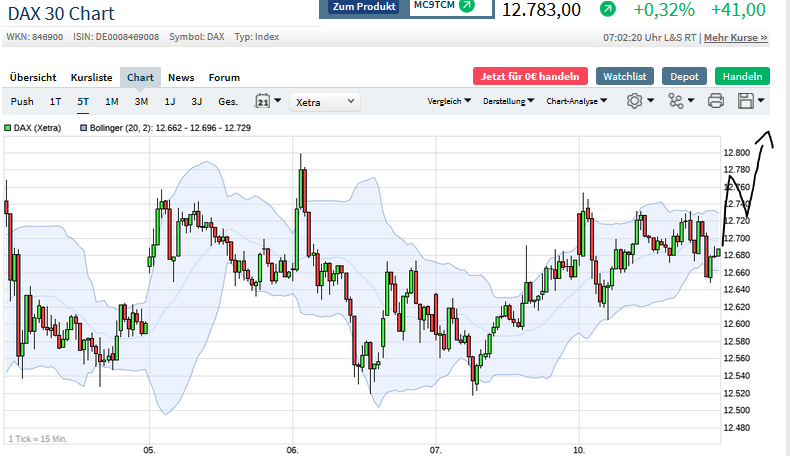This screenshot has height=456, width=790.
Task: Click green up-arrow next to MC9TCM
Action: (x=467, y=6)
